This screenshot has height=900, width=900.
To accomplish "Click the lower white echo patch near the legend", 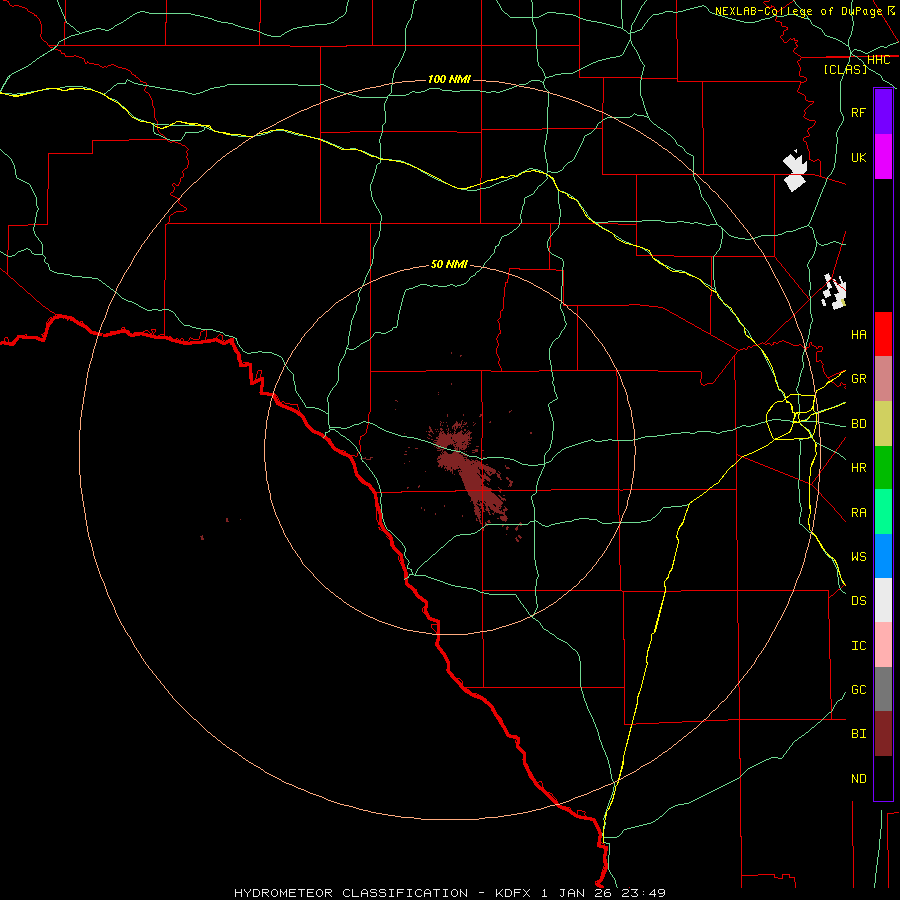I will (835, 292).
